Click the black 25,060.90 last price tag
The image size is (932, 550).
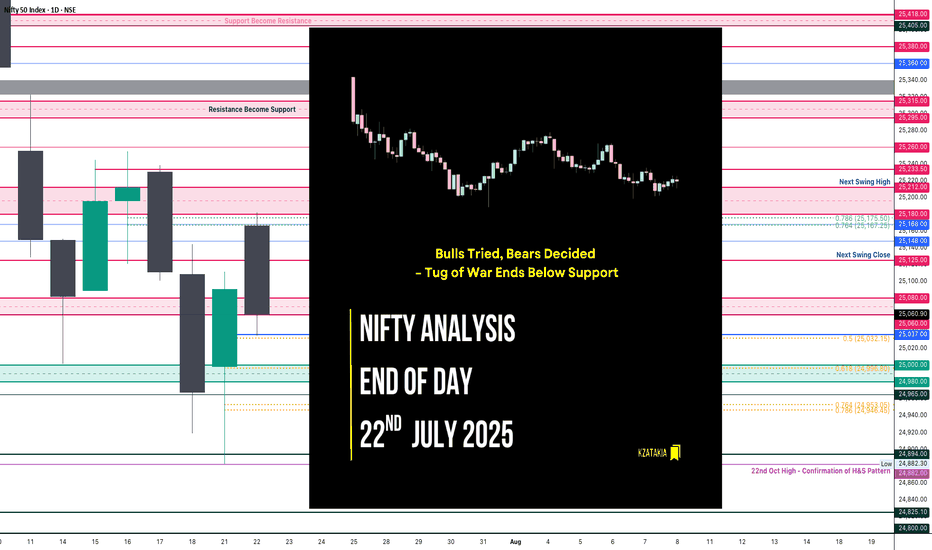pyautogui.click(x=912, y=314)
